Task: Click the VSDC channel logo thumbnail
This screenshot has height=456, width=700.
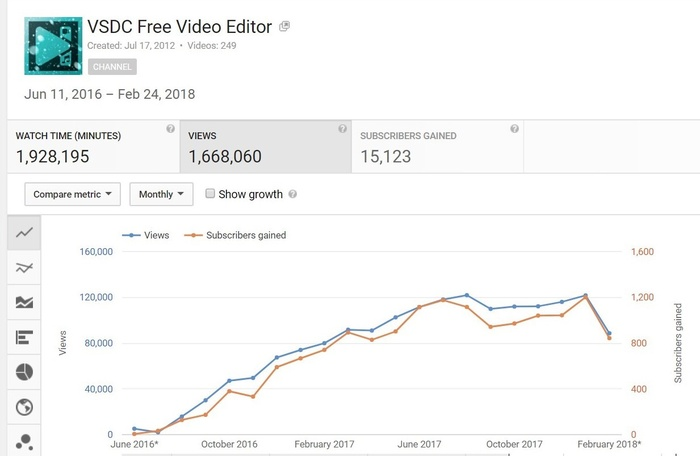Action: pos(53,46)
